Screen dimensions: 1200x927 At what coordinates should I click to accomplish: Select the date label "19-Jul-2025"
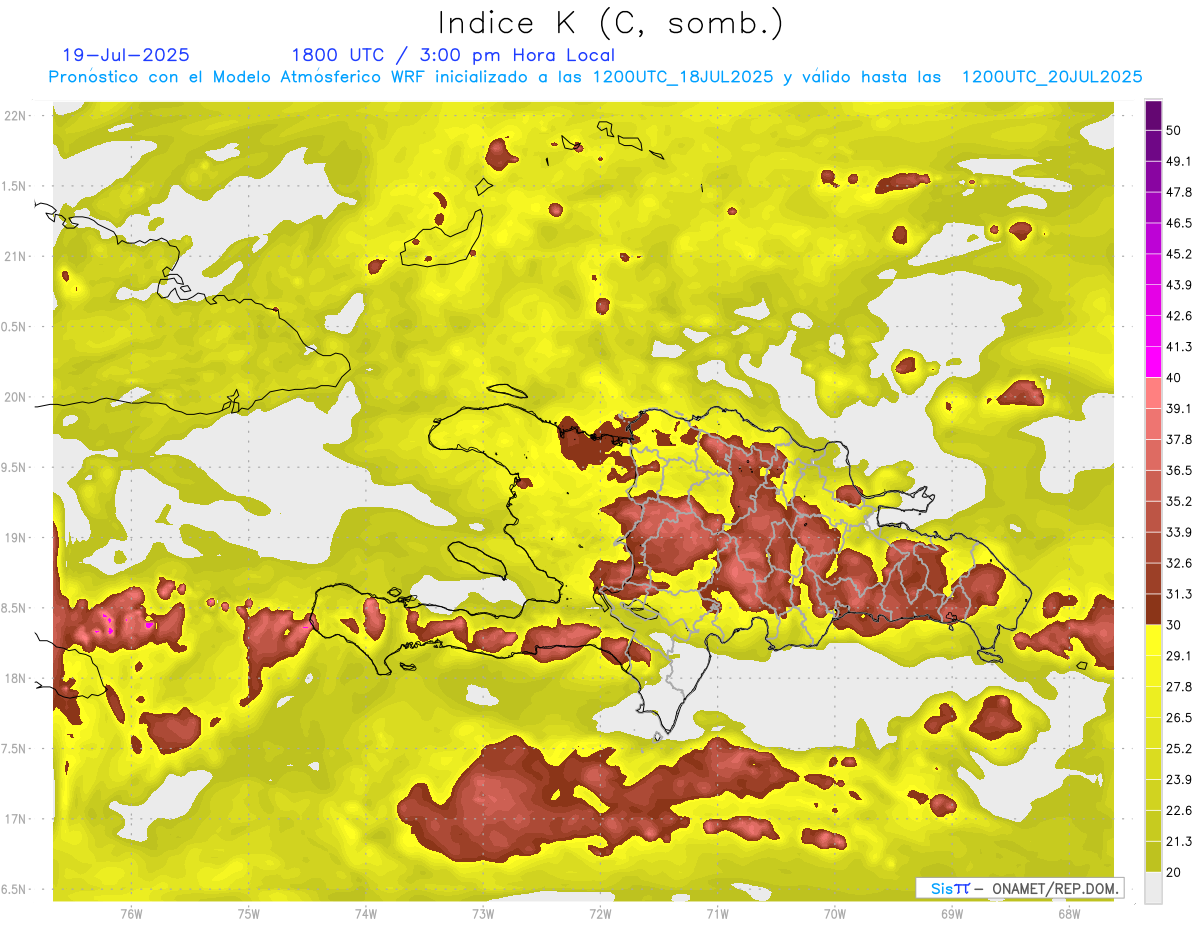tap(126, 56)
